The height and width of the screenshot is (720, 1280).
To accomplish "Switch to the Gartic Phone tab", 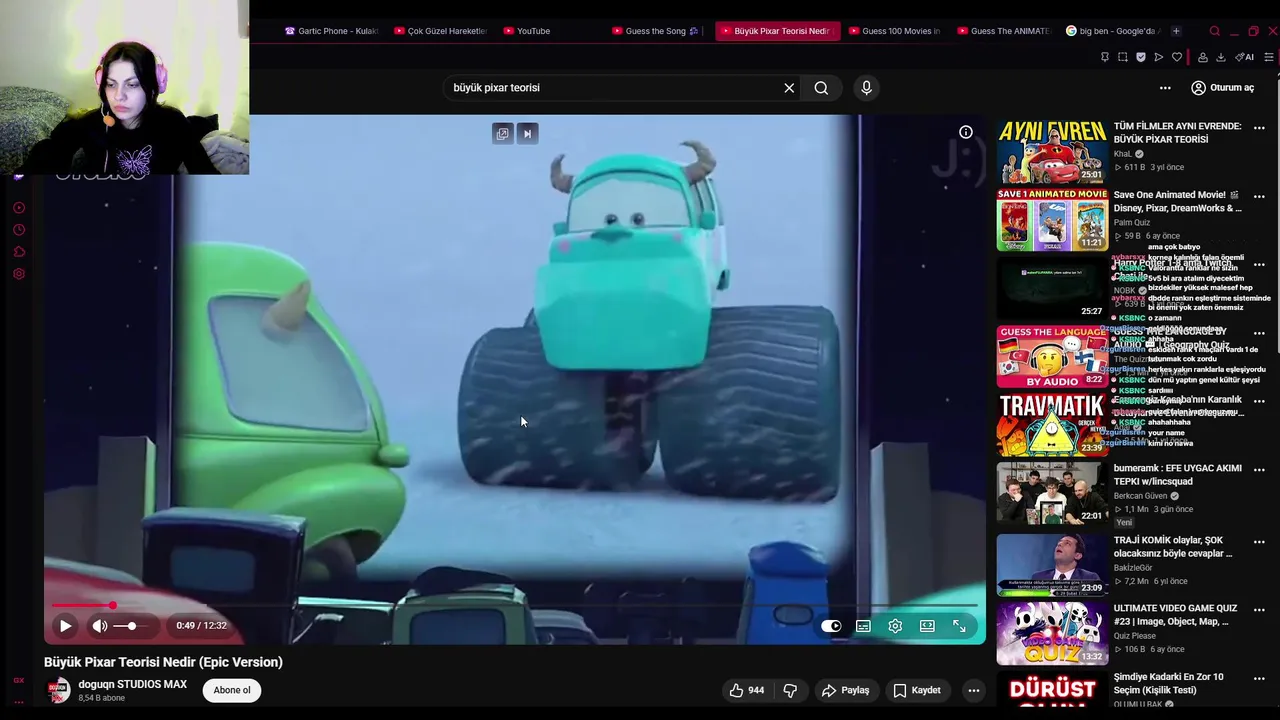I will pos(331,31).
